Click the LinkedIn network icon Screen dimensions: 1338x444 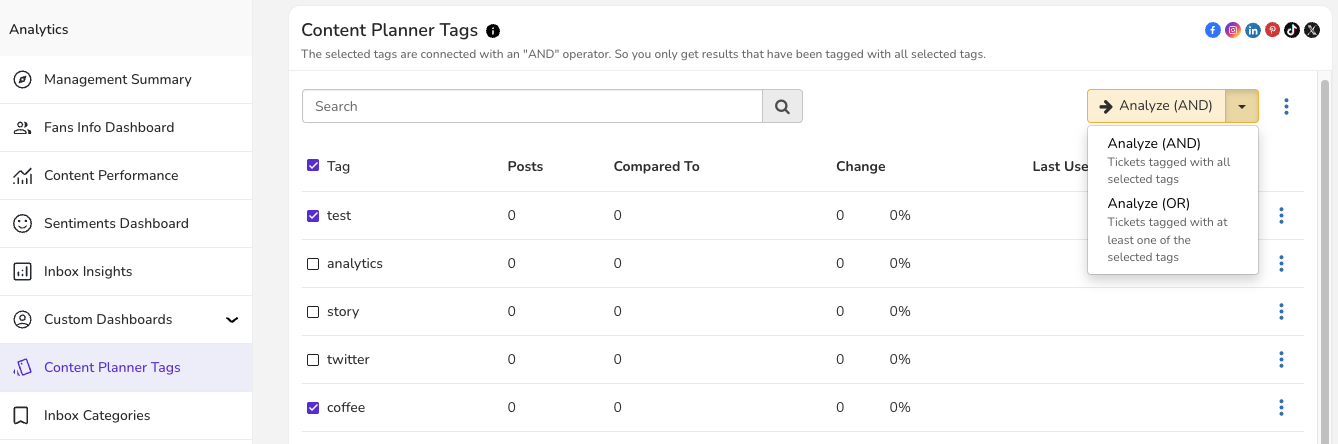(1253, 30)
